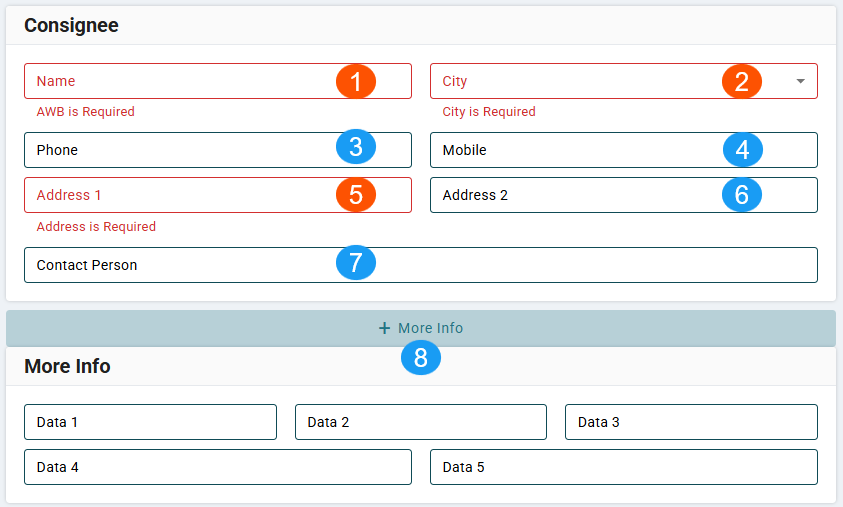This screenshot has height=507, width=843.
Task: Click the blue number 8 badge
Action: (x=421, y=358)
